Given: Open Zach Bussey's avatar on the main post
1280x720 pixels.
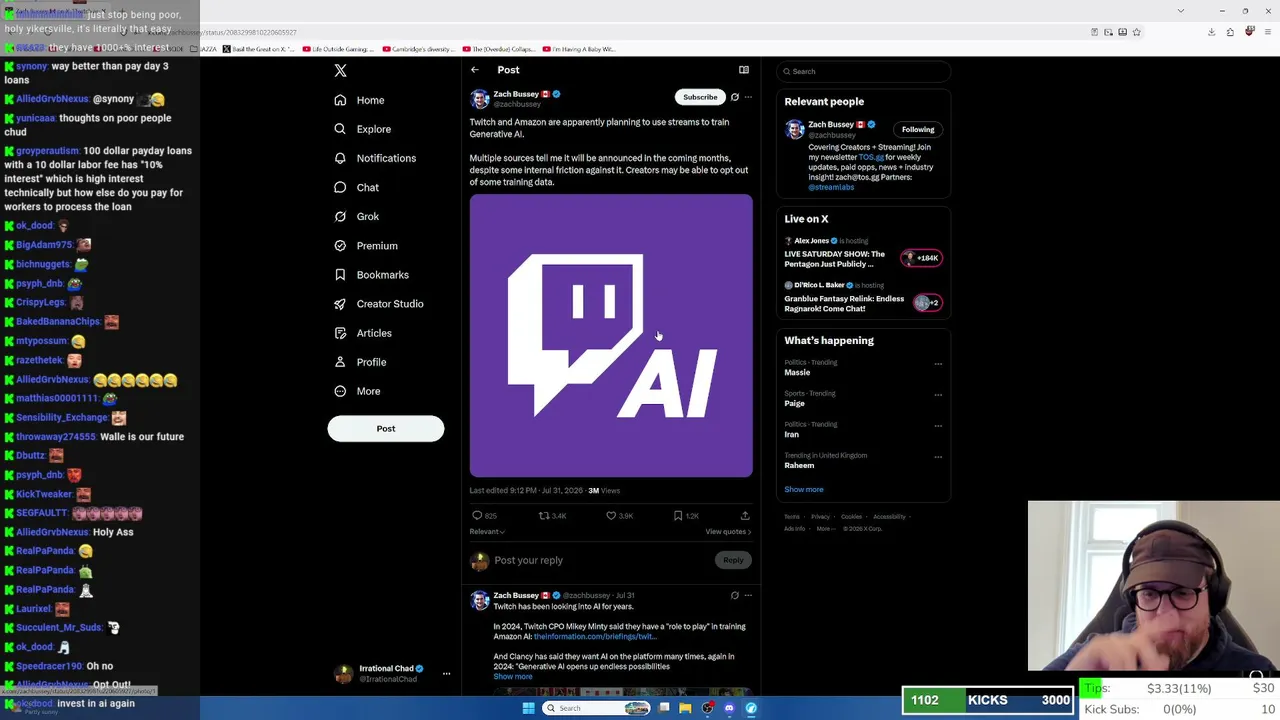Looking at the screenshot, I should click(480, 98).
